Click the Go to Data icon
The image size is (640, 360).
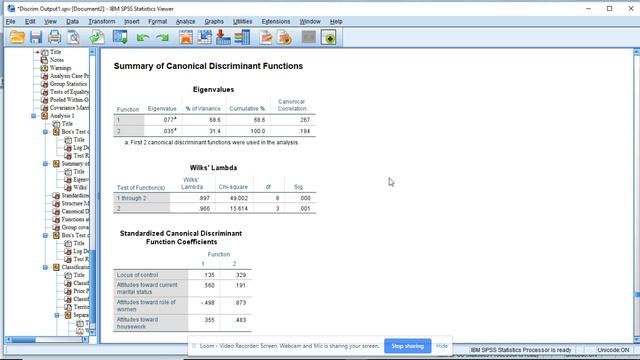coord(186,37)
